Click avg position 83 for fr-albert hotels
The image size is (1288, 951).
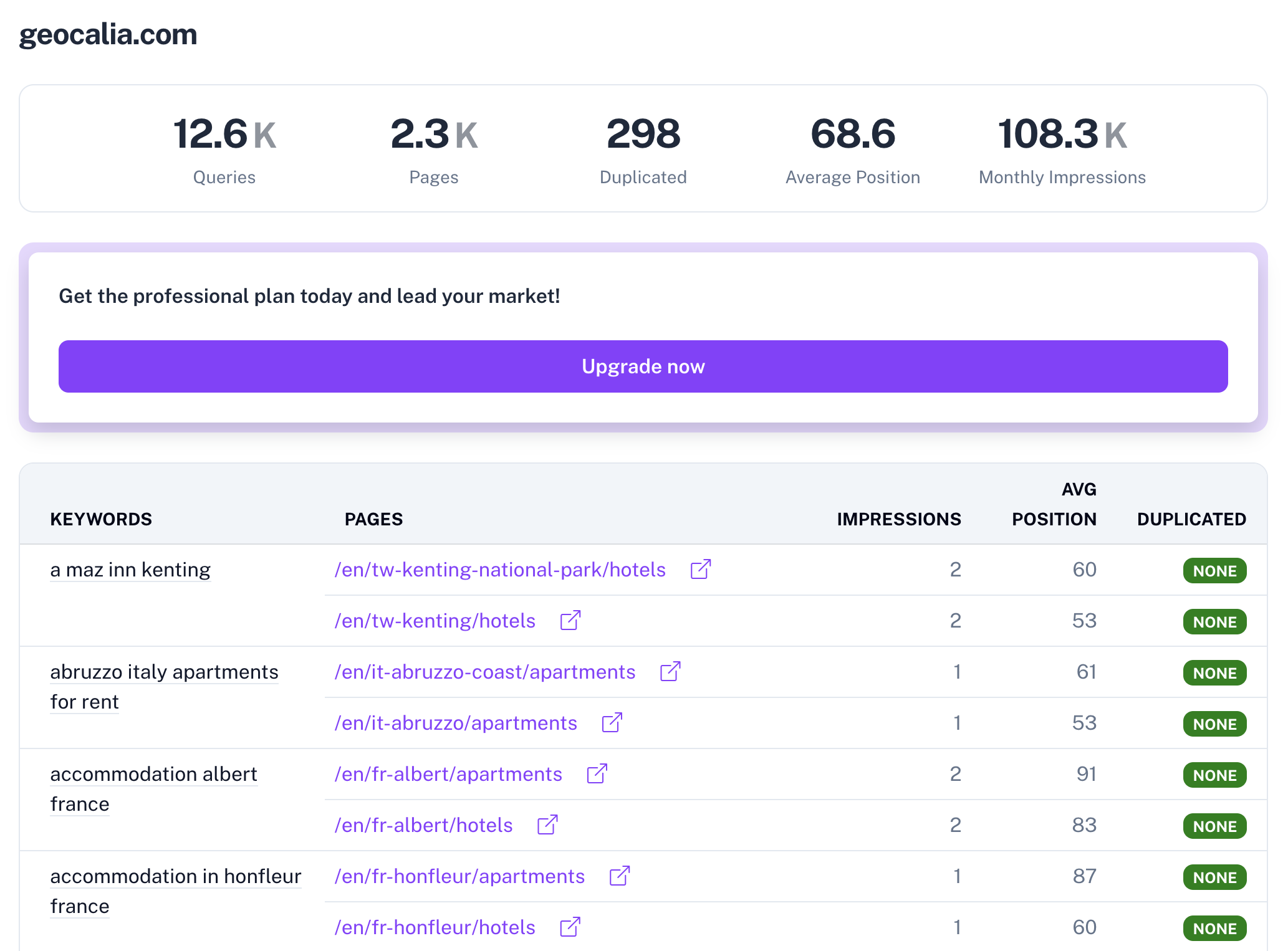coord(1084,825)
